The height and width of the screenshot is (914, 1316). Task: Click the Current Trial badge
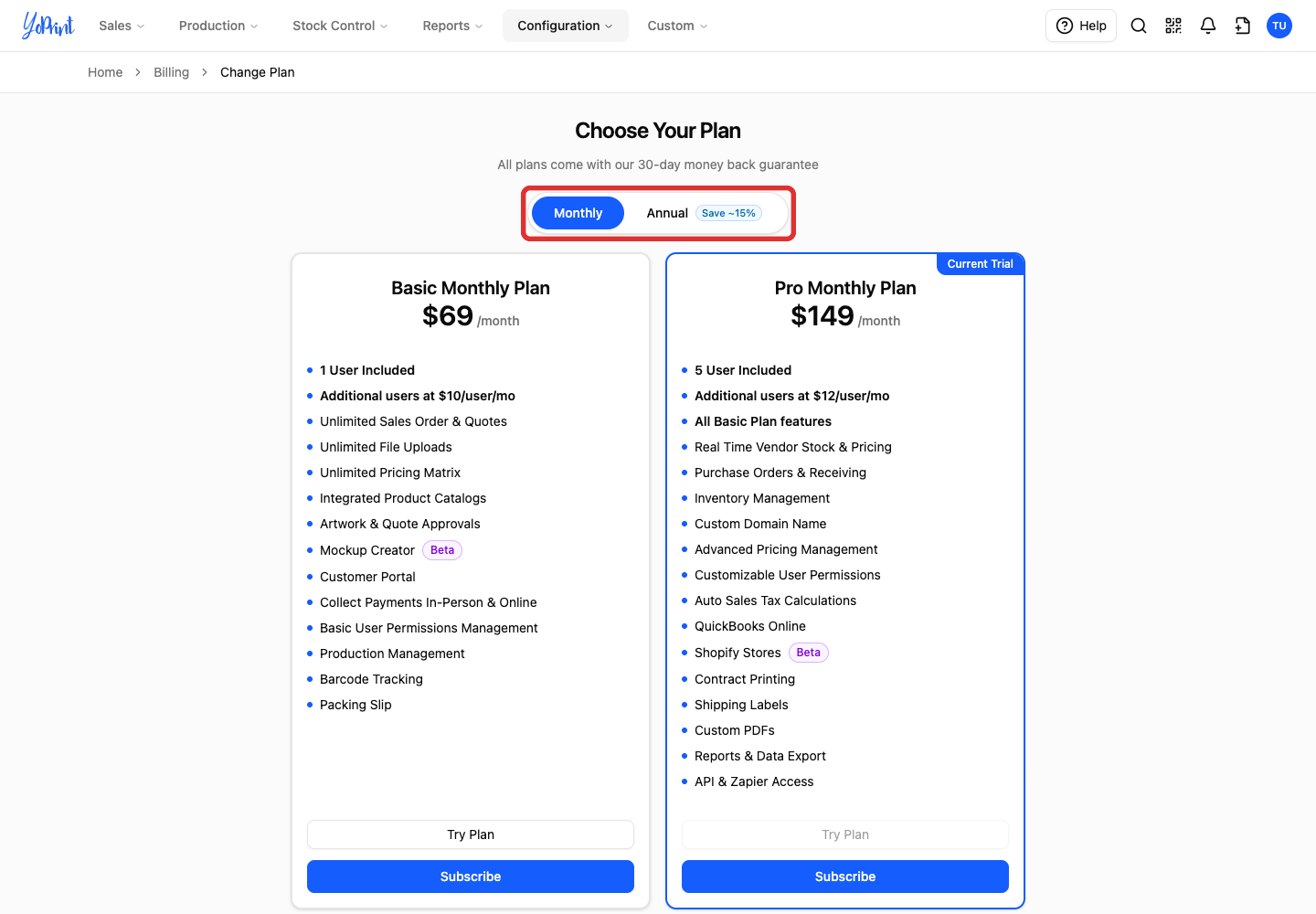coord(980,264)
